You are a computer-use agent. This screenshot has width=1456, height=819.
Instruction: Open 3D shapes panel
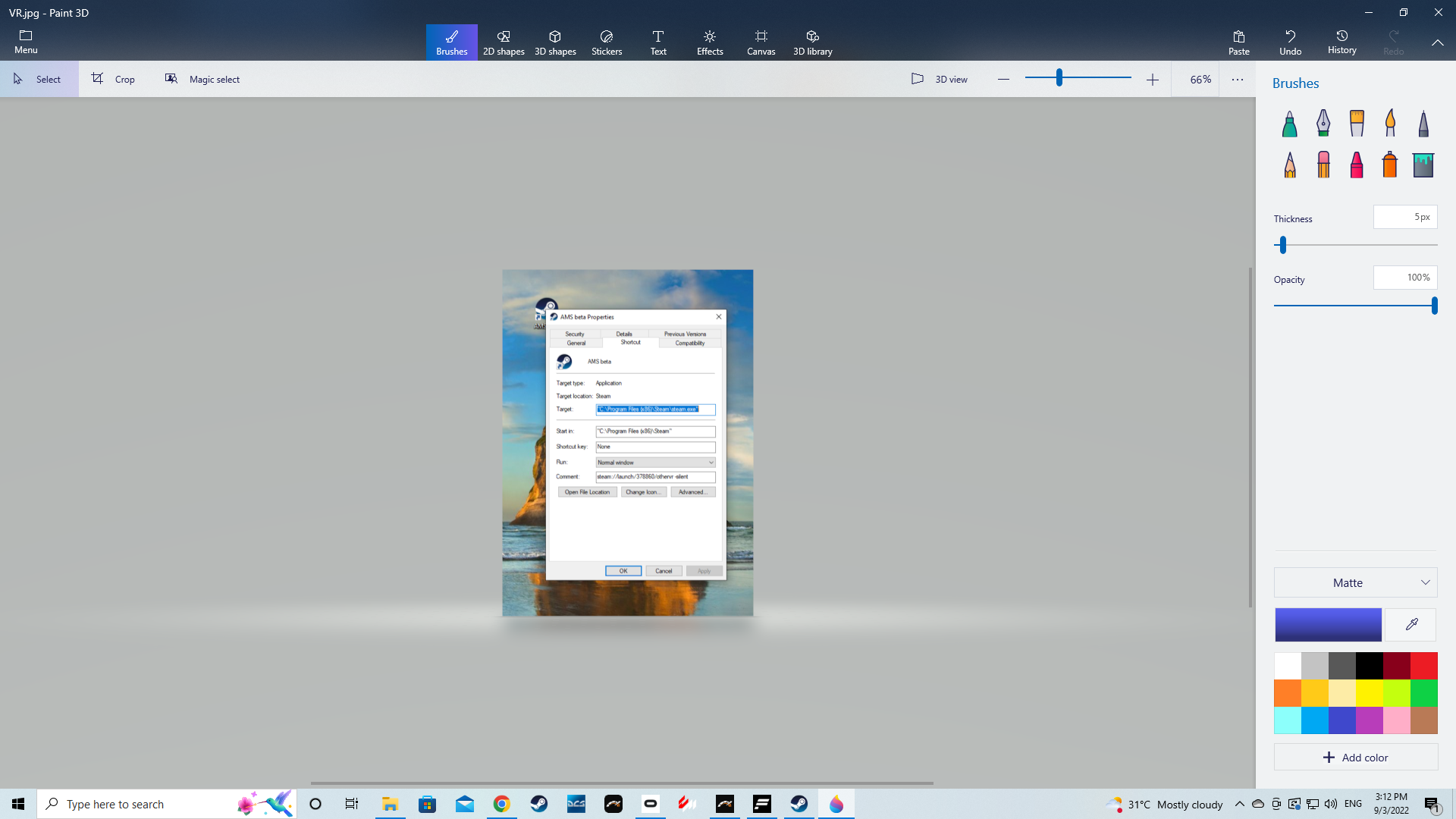coord(556,42)
